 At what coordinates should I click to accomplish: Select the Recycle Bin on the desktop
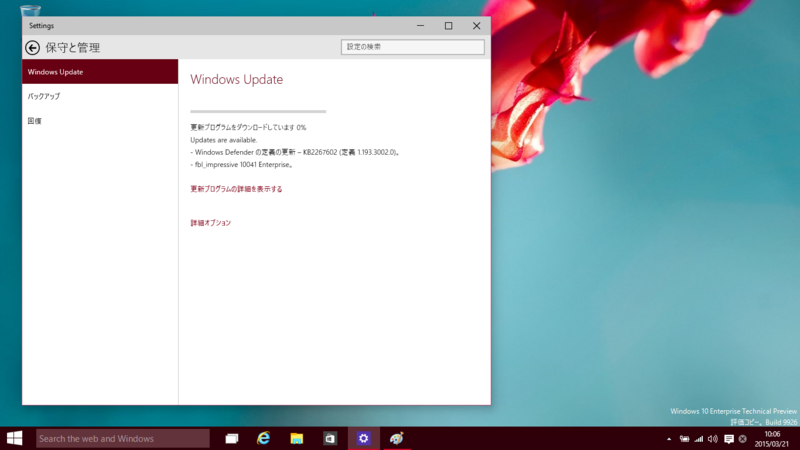[x=30, y=10]
